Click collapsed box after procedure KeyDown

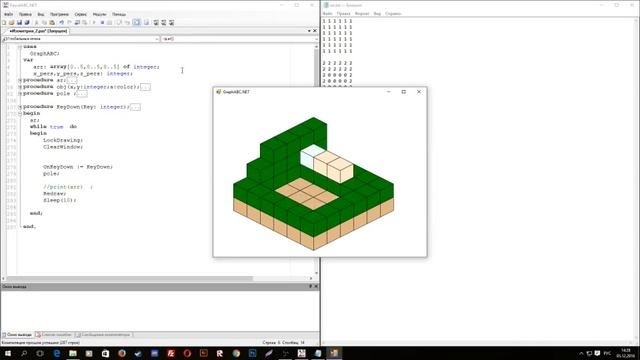pos(135,107)
